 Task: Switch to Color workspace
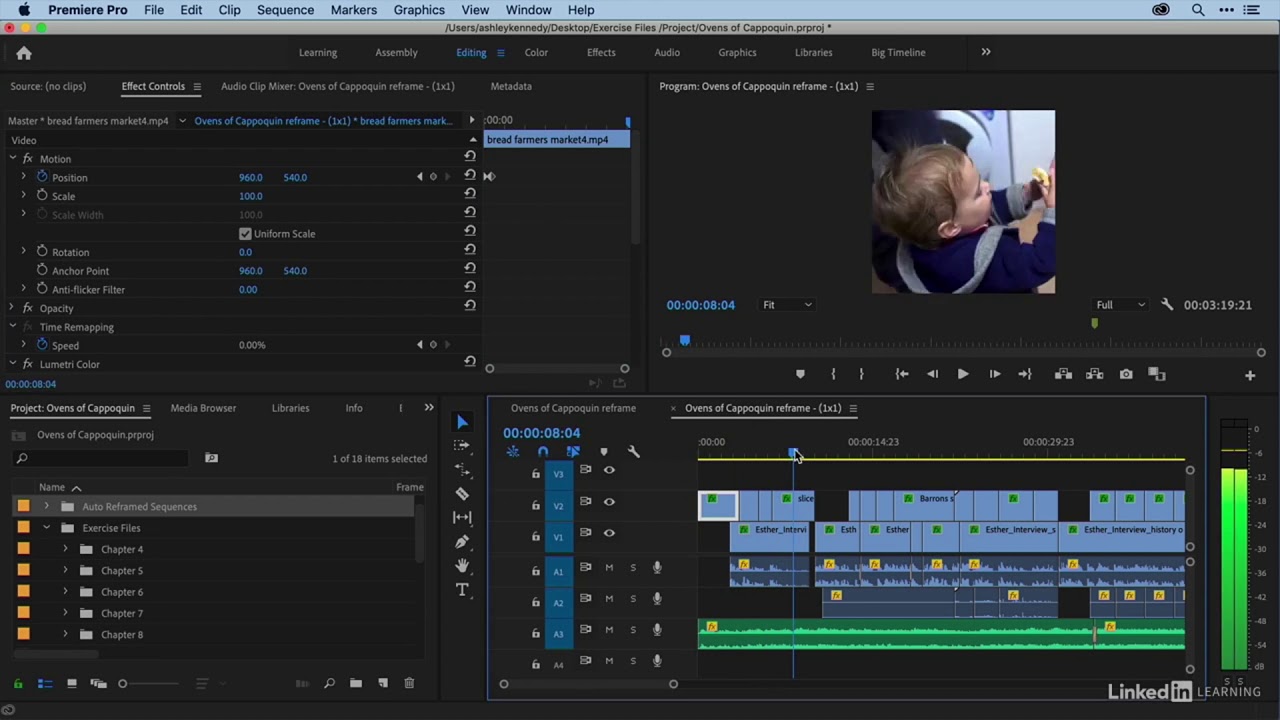(536, 52)
